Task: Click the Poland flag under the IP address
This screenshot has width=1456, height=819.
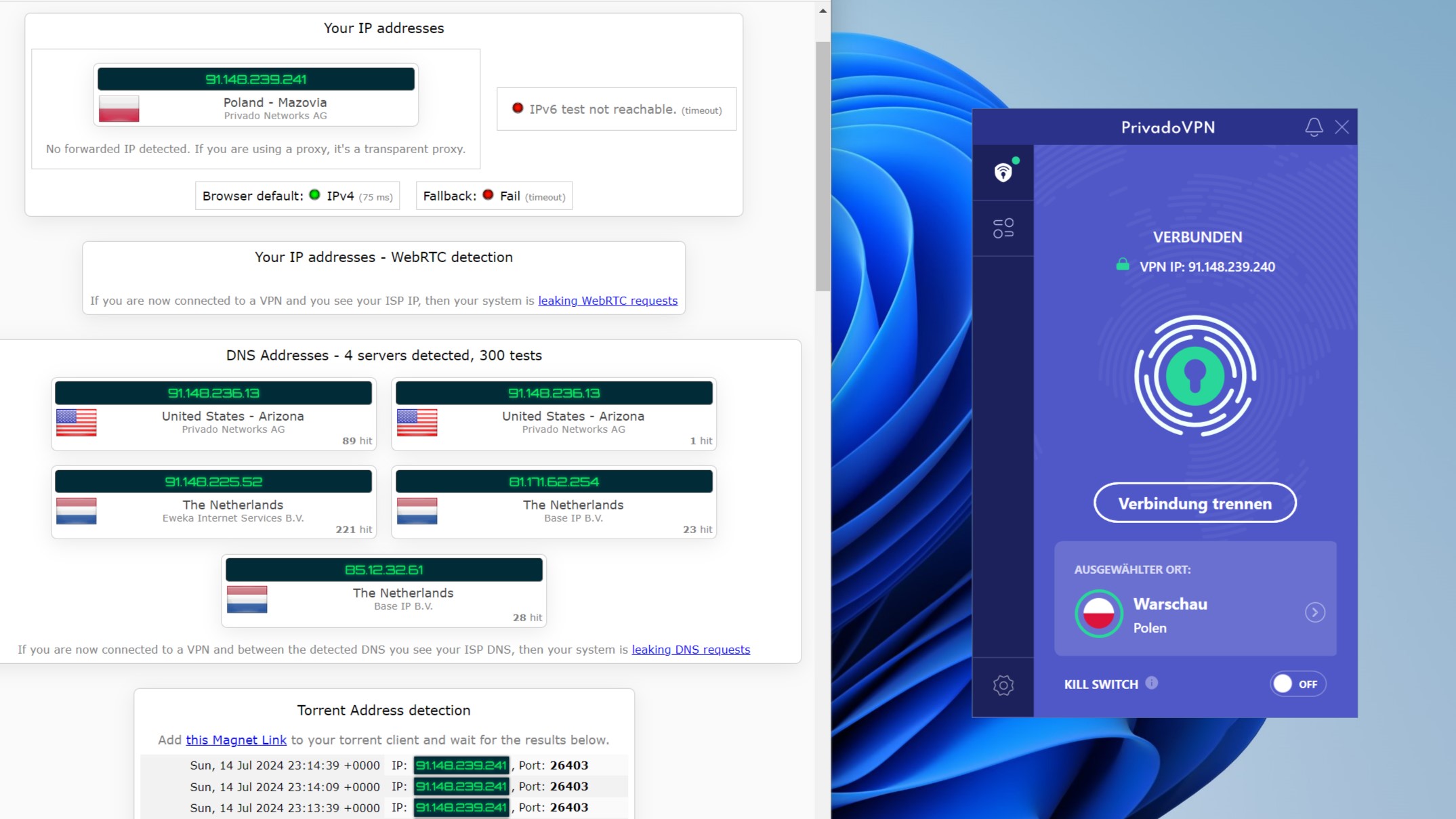Action: 119,108
